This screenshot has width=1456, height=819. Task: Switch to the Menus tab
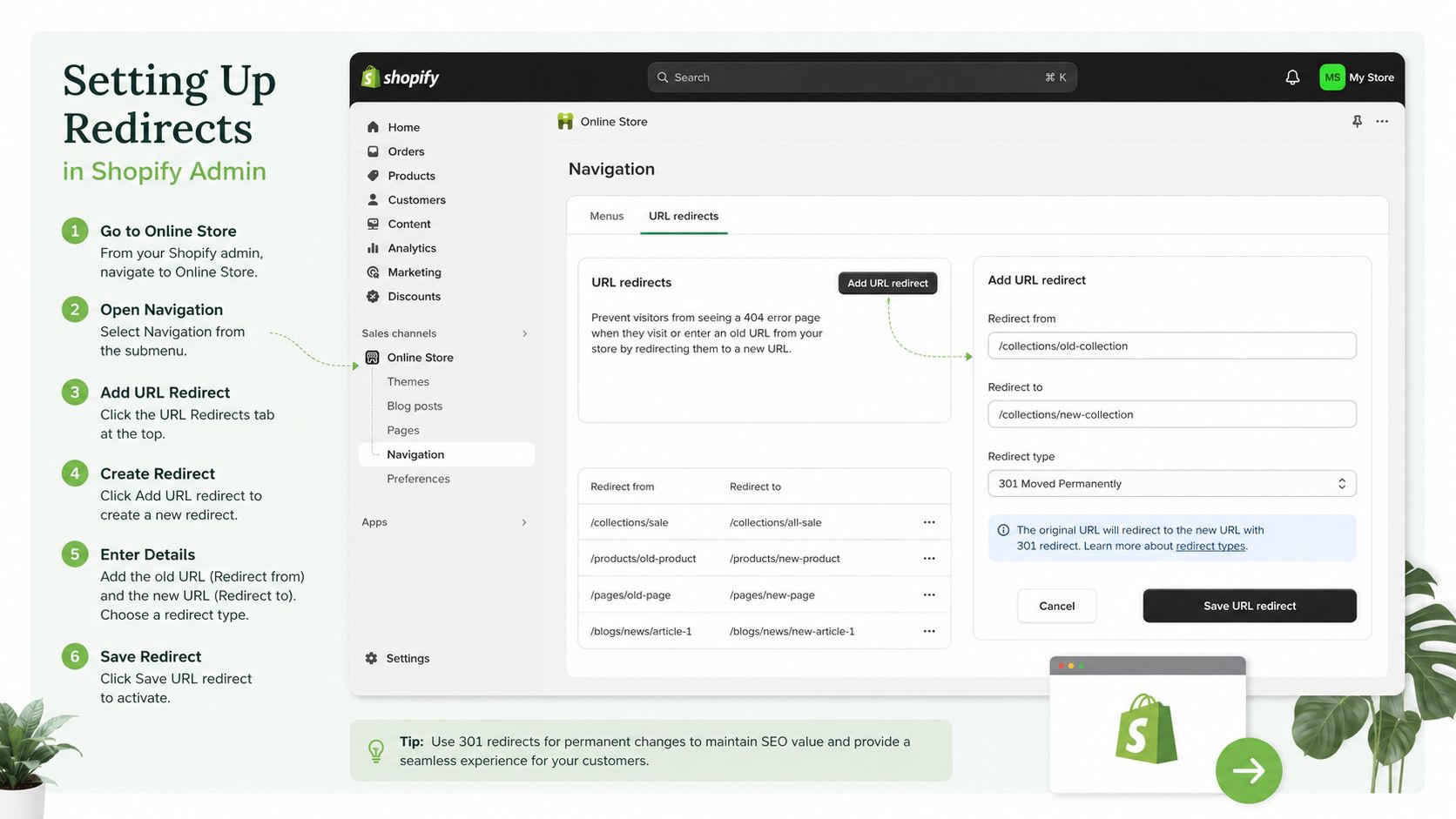pyautogui.click(x=607, y=216)
